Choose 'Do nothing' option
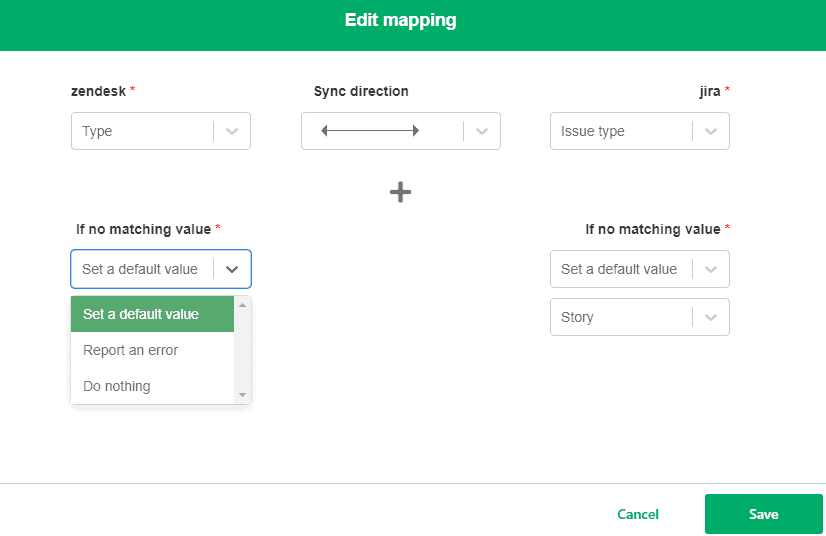This screenshot has width=826, height=536. click(152, 386)
